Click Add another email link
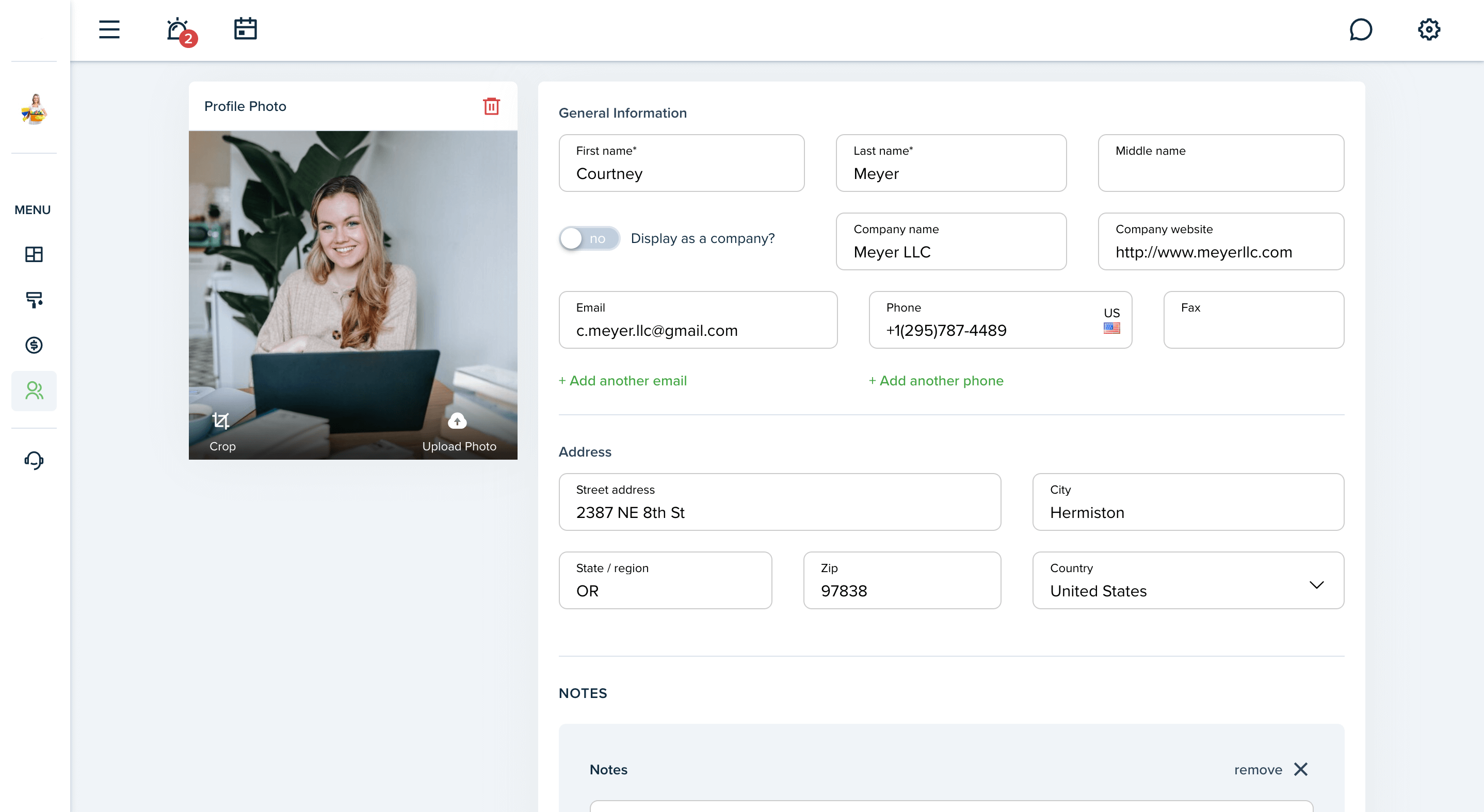 pyautogui.click(x=623, y=381)
